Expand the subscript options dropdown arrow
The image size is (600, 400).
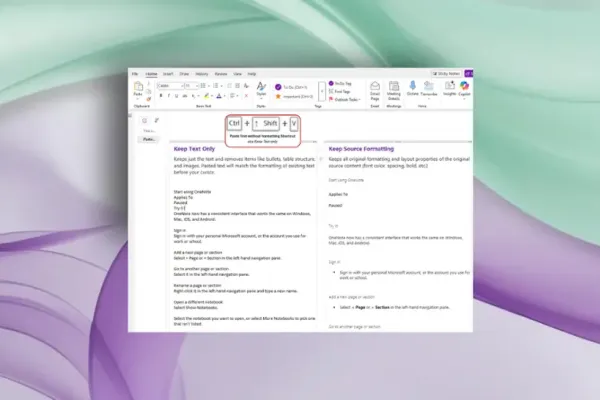click(x=198, y=96)
